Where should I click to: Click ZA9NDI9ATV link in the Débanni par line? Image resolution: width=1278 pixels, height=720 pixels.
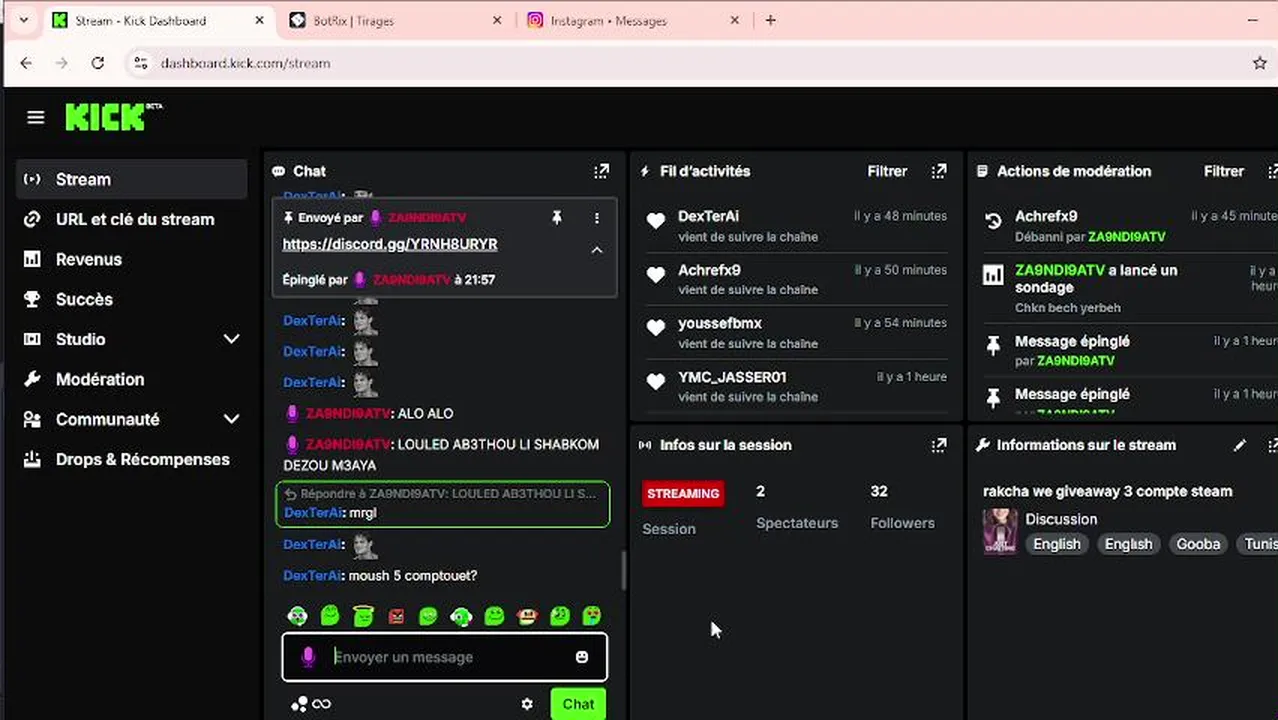pyautogui.click(x=1127, y=237)
